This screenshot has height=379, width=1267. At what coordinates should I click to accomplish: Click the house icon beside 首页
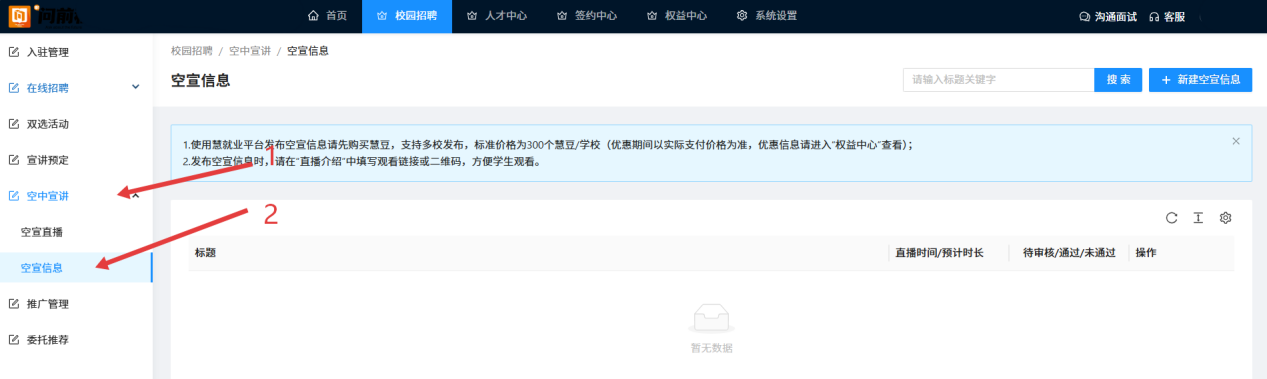point(314,16)
